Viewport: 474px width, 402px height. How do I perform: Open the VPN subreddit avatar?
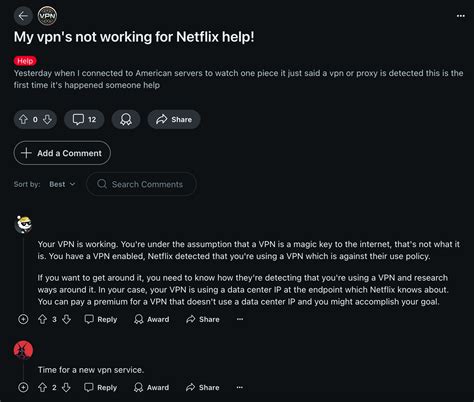tap(47, 16)
